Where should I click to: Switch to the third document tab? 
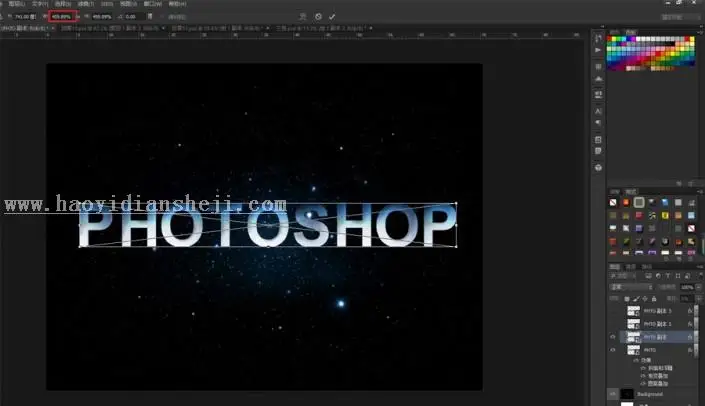[217, 28]
